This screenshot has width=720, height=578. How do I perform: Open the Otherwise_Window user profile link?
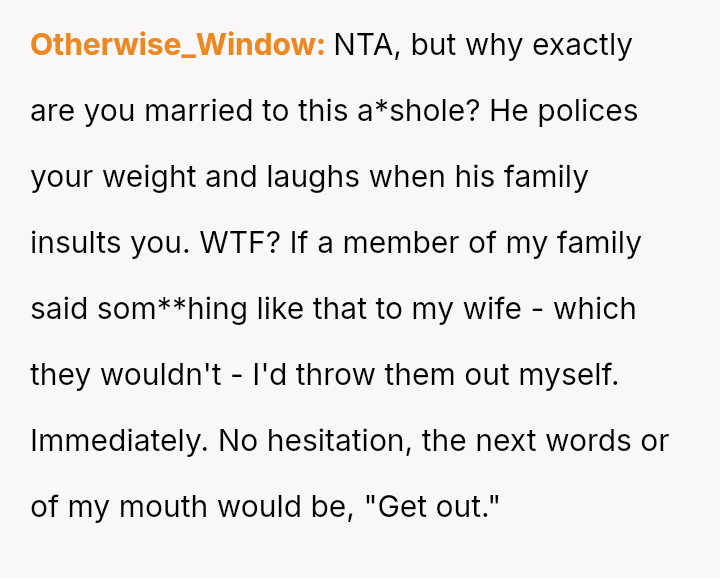click(177, 46)
